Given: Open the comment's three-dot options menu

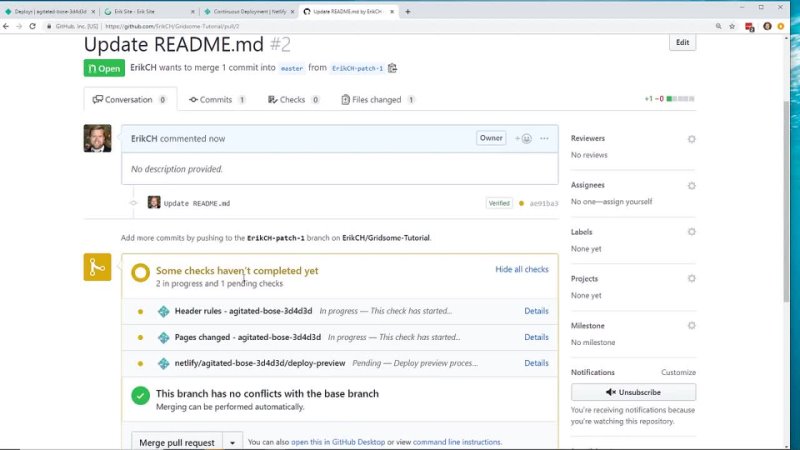Looking at the screenshot, I should [x=544, y=138].
